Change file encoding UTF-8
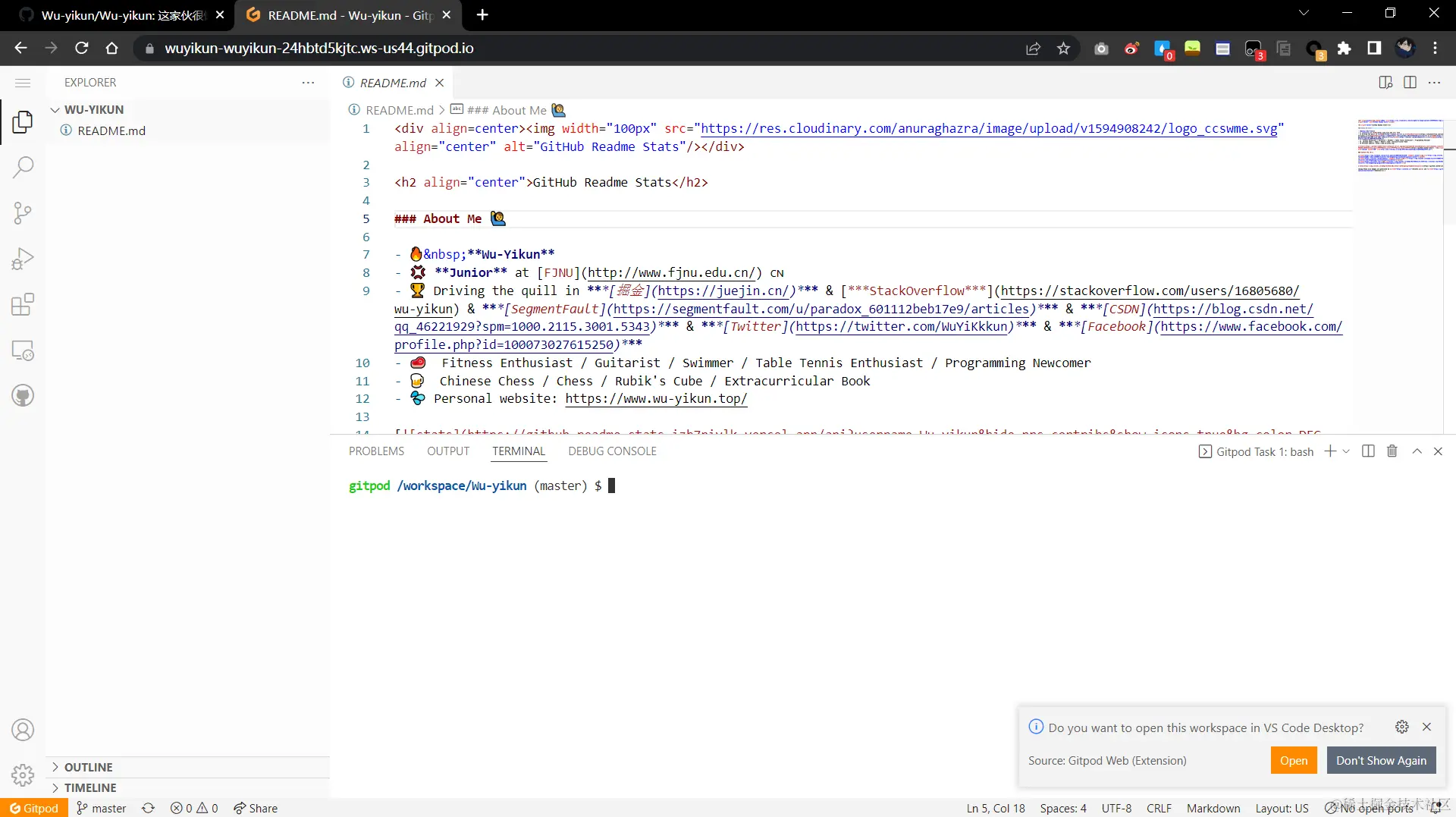The height and width of the screenshot is (817, 1456). pos(1116,808)
